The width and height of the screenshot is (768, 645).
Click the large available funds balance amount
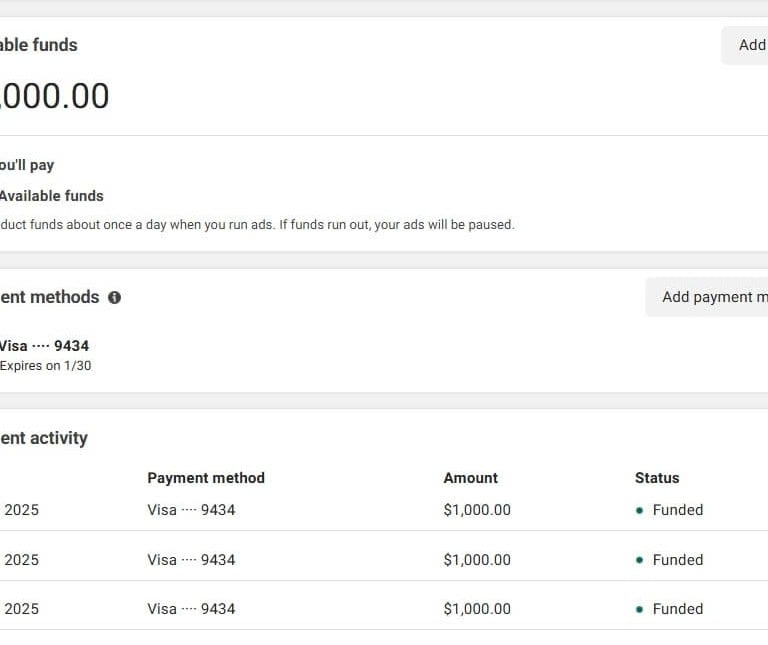pos(53,96)
